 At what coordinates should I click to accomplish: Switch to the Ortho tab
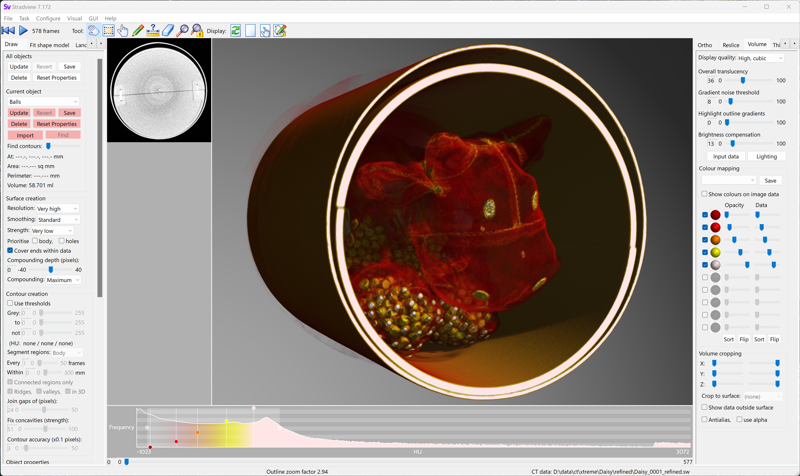705,45
